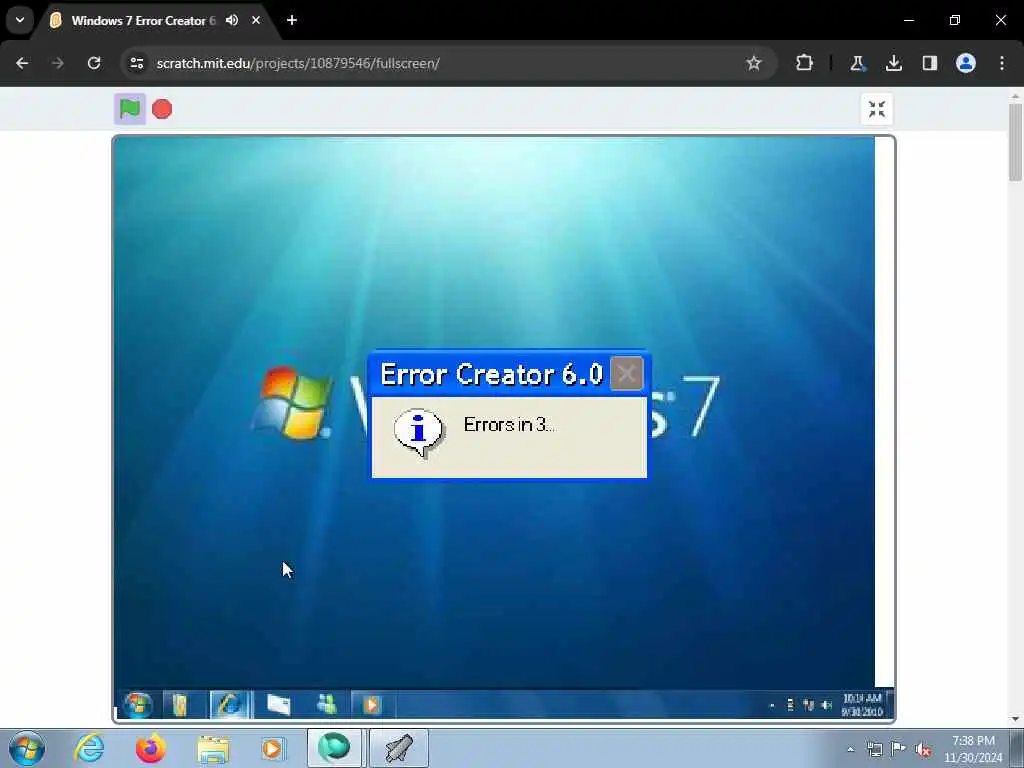Viewport: 1024px width, 768px height.
Task: Open the browser profile avatar menu
Action: click(966, 63)
